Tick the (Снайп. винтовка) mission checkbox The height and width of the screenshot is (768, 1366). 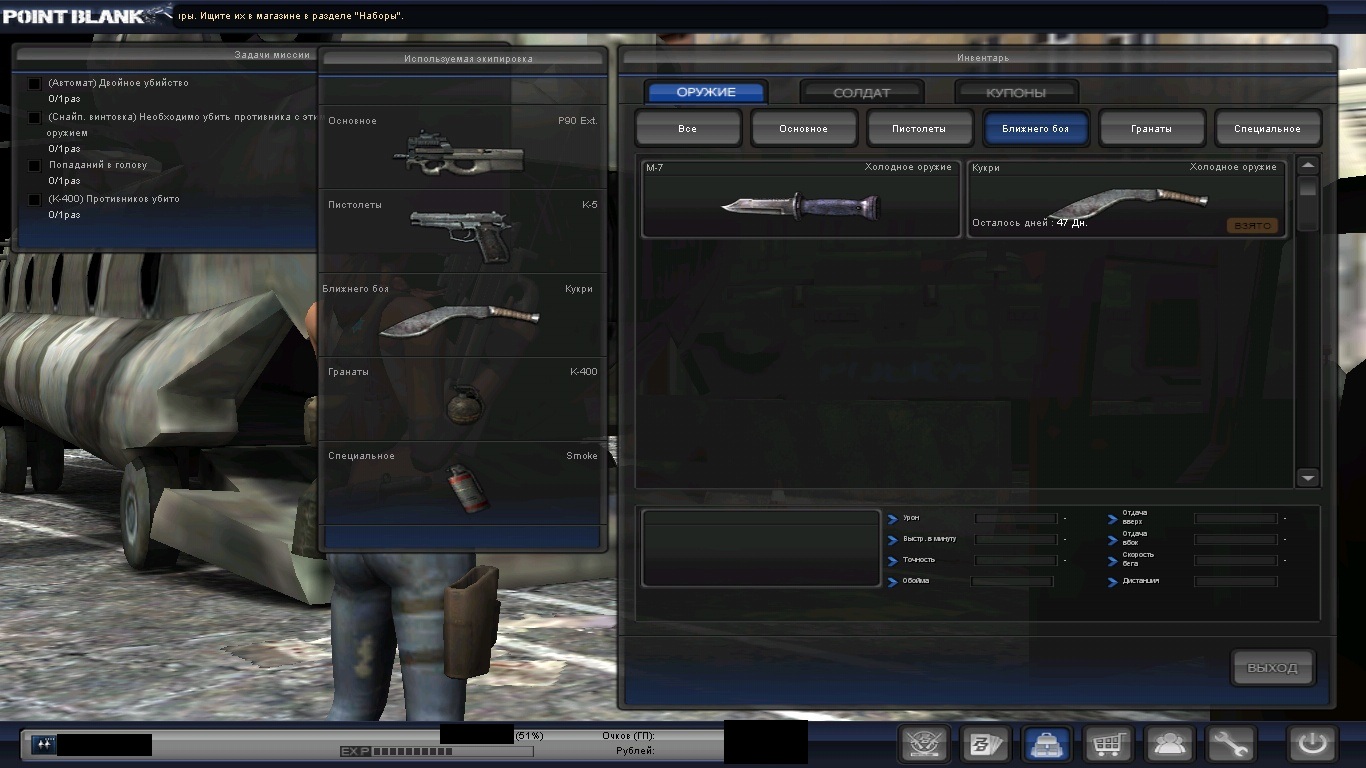[x=35, y=118]
